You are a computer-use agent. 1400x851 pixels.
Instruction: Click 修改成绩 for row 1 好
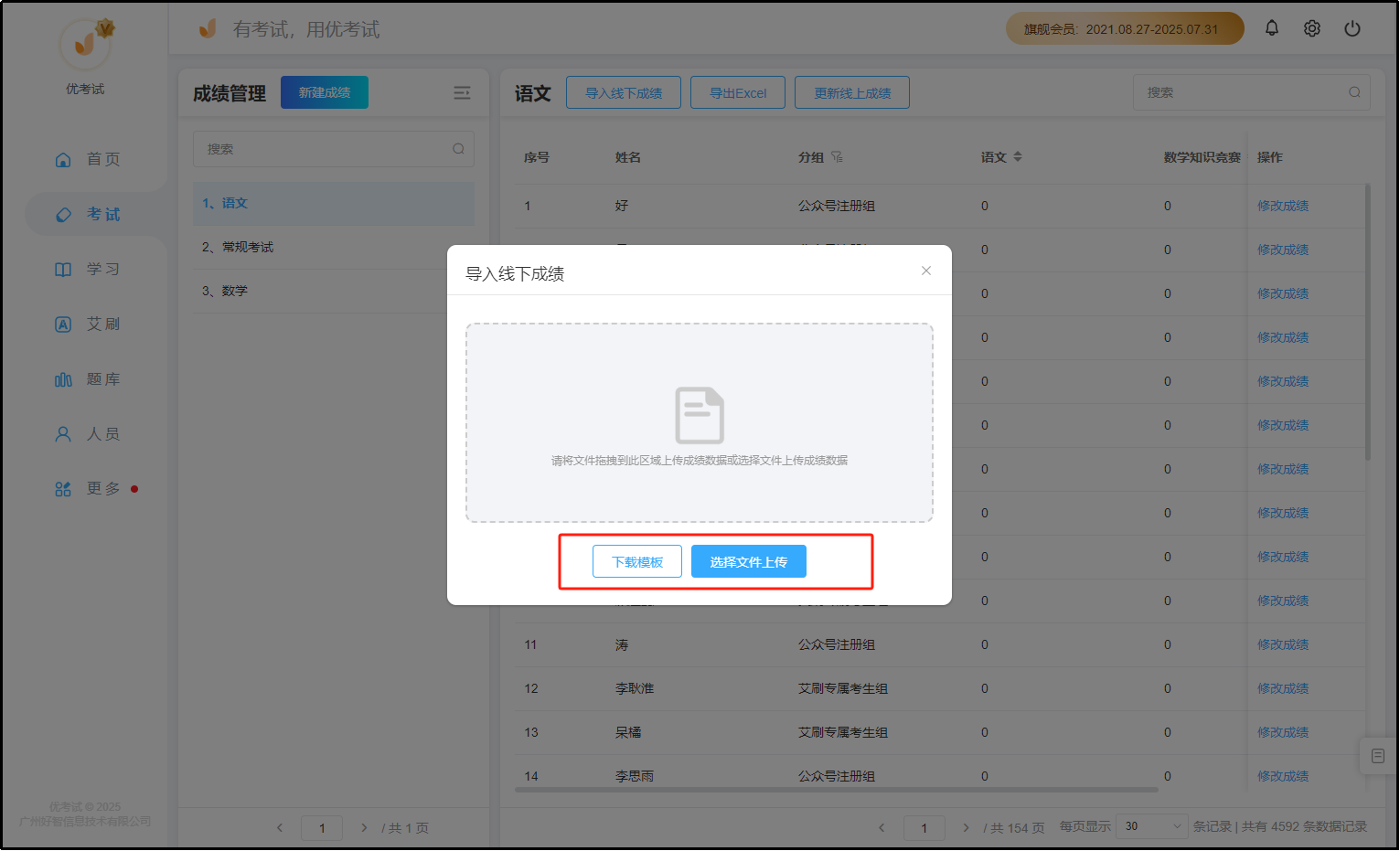tap(1283, 206)
